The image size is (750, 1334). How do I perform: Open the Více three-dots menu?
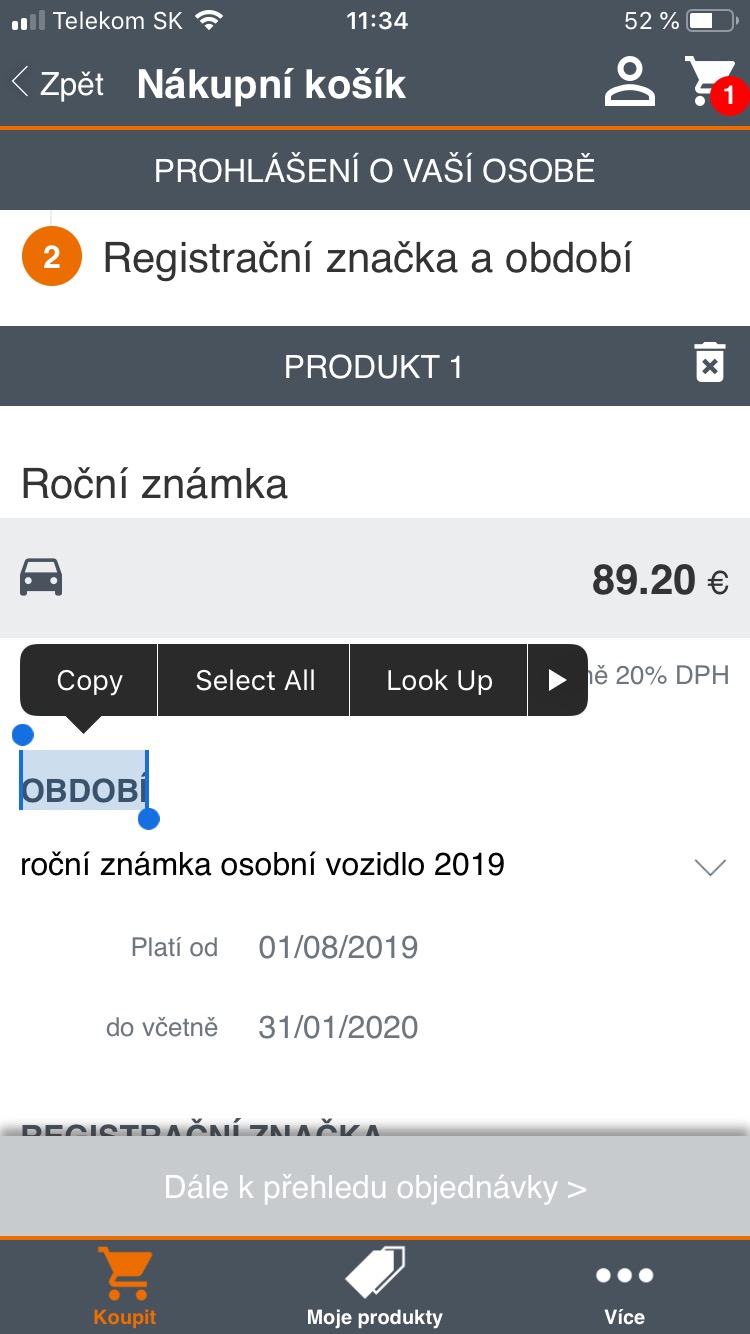pos(624,1276)
